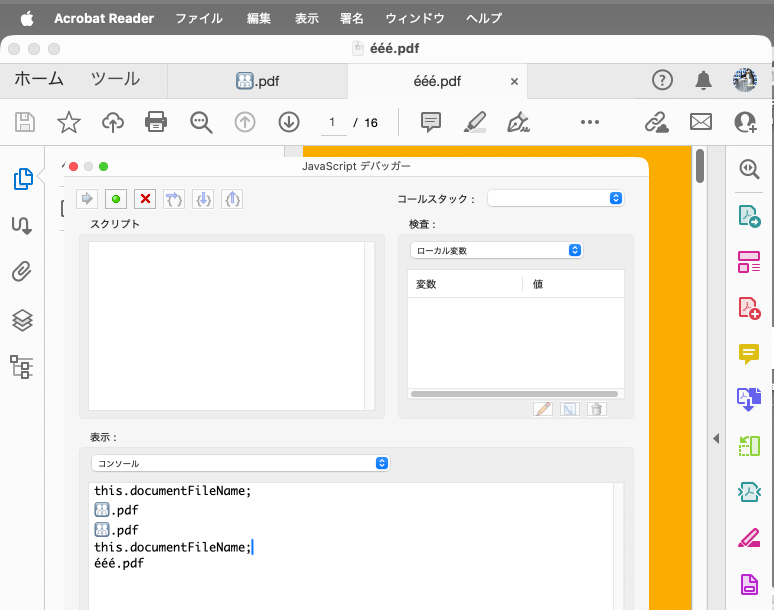The image size is (774, 610).
Task: Click the debugger step into button
Action: tap(204, 199)
